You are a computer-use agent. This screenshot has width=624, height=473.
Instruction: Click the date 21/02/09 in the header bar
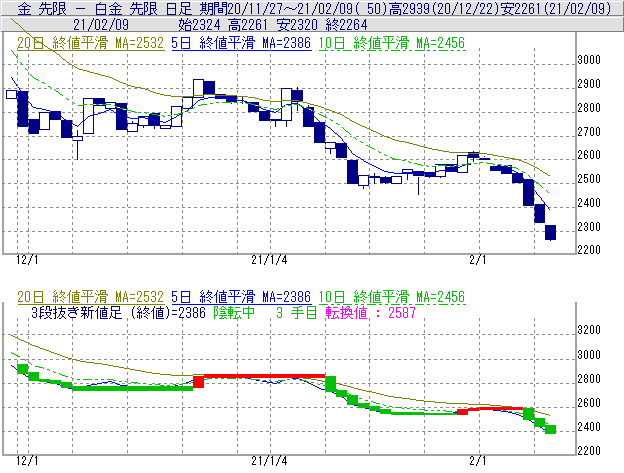pyautogui.click(x=101, y=25)
